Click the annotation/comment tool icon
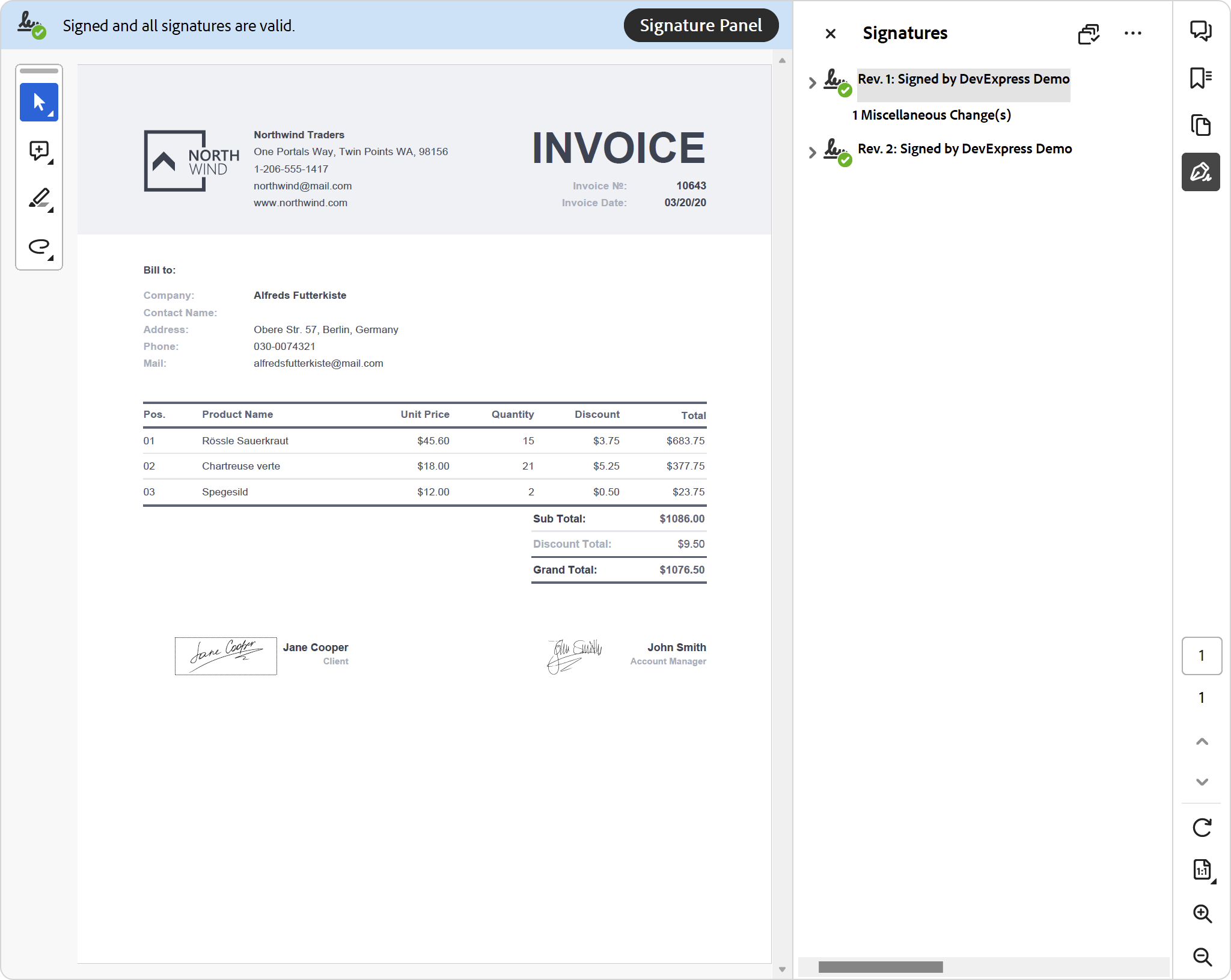The width and height of the screenshot is (1231, 980). coord(39,151)
